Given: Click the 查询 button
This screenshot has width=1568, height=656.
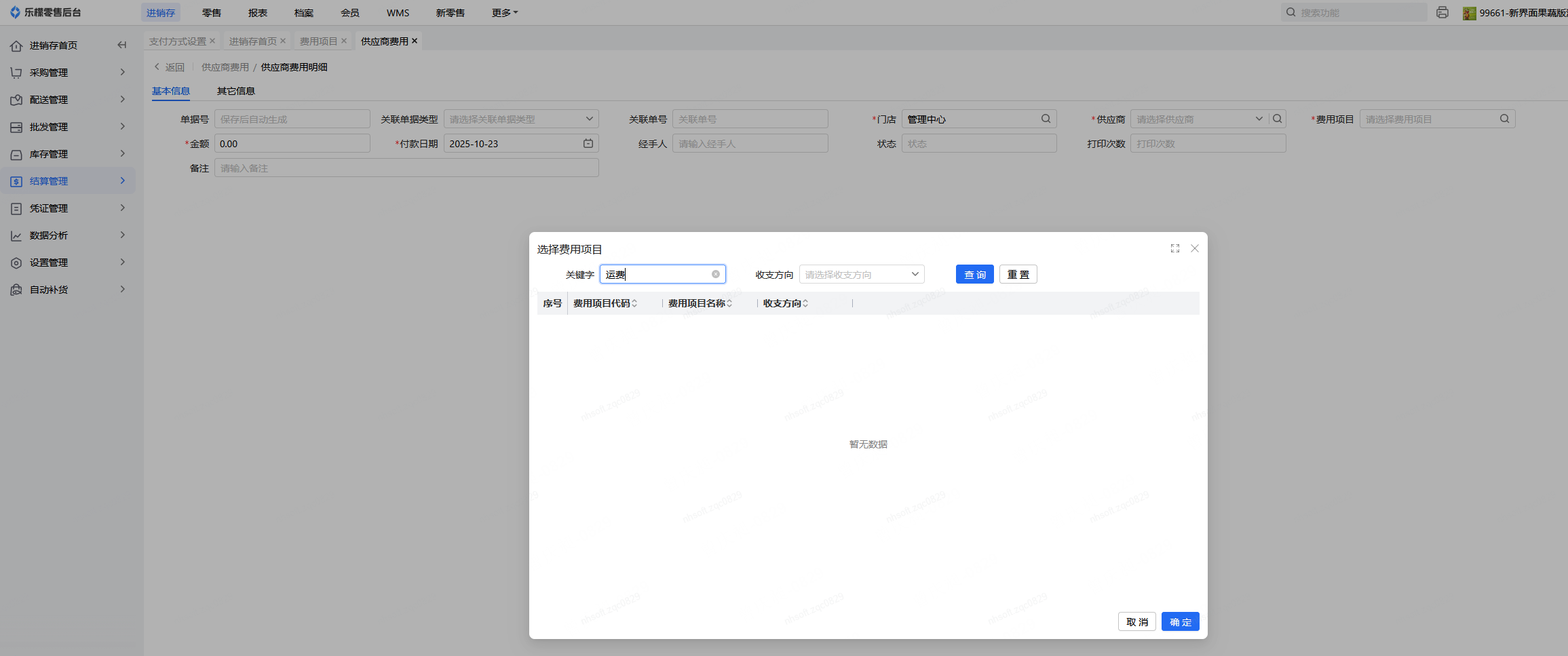Looking at the screenshot, I should click(974, 274).
